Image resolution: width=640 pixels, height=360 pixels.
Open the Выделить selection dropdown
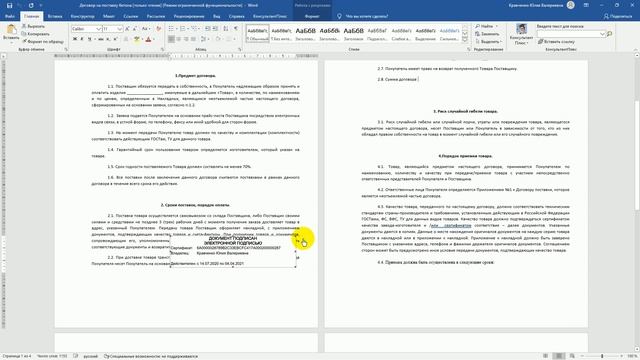tap(489, 42)
